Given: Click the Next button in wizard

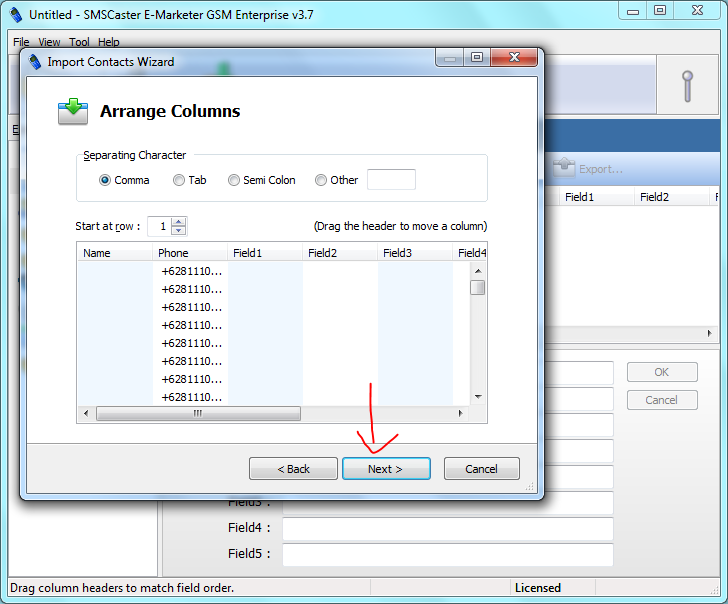Looking at the screenshot, I should click(386, 469).
